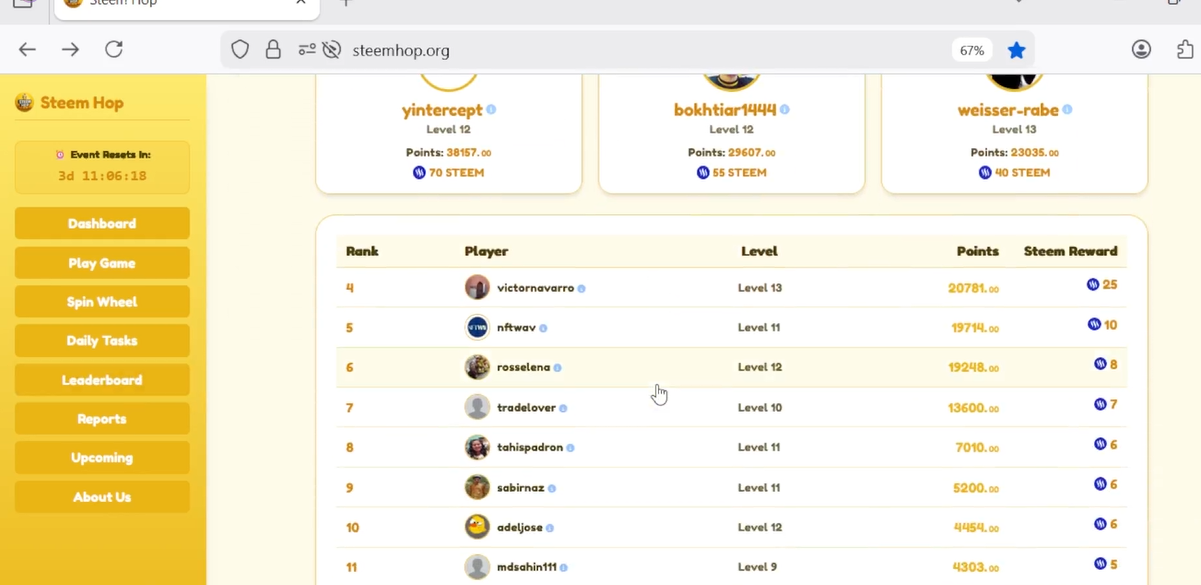The image size is (1201, 585).
Task: Click victornavarro's profile avatar
Action: (x=477, y=287)
